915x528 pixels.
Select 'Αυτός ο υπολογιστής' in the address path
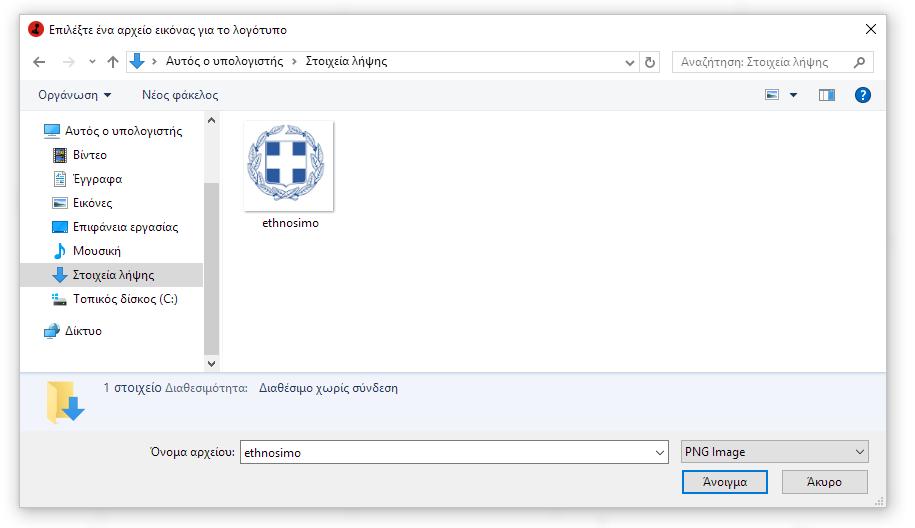(224, 61)
